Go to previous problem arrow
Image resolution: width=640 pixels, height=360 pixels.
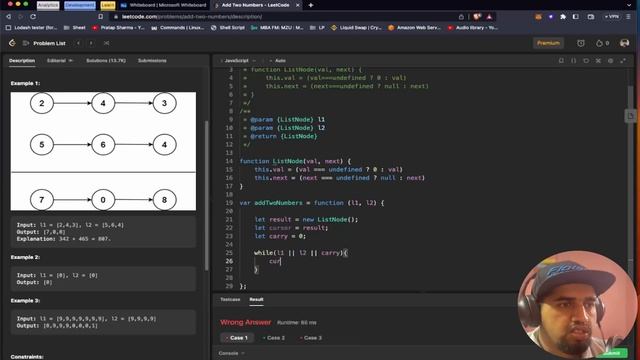coord(78,43)
